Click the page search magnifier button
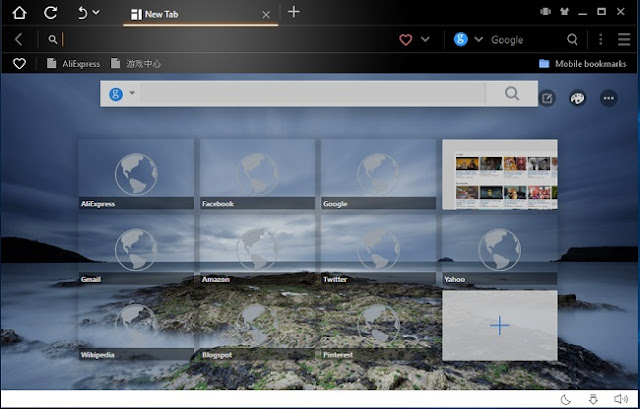The image size is (640, 409). click(512, 94)
